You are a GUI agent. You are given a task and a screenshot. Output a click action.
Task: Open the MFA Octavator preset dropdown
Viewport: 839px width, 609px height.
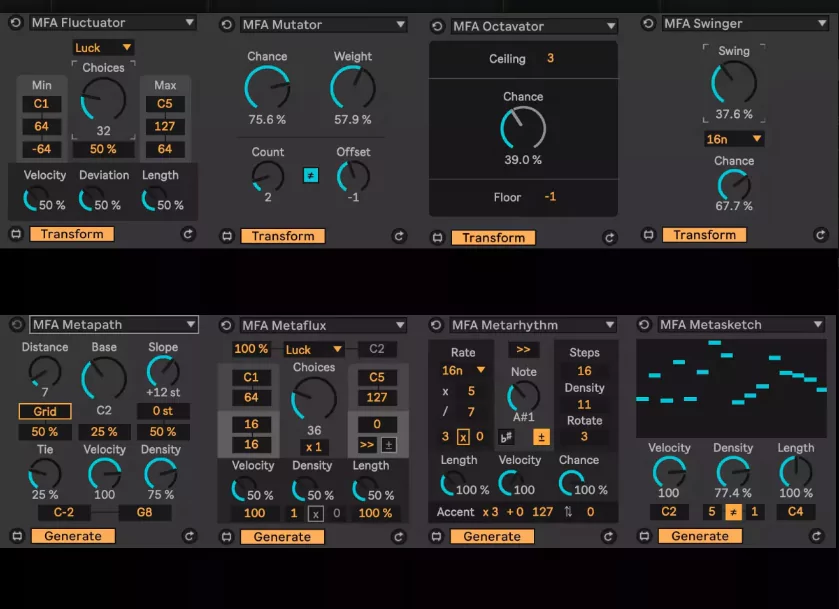(534, 26)
